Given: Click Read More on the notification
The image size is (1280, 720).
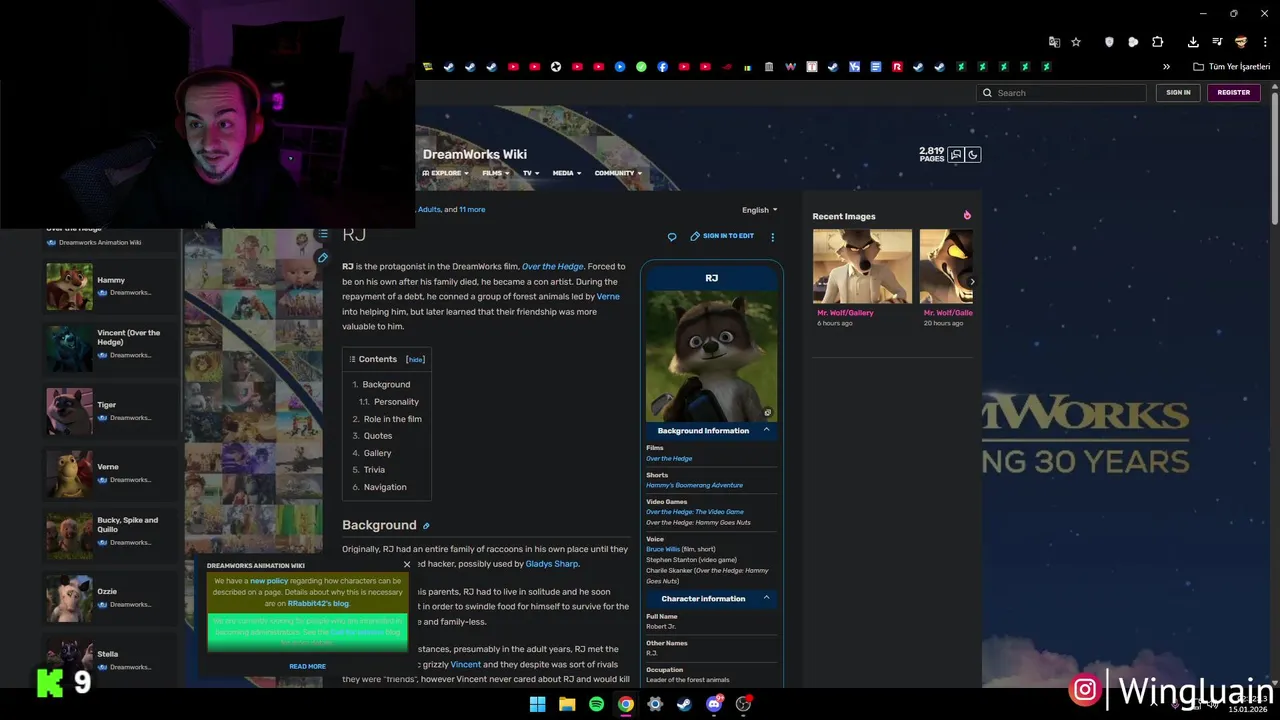Looking at the screenshot, I should click(x=307, y=666).
